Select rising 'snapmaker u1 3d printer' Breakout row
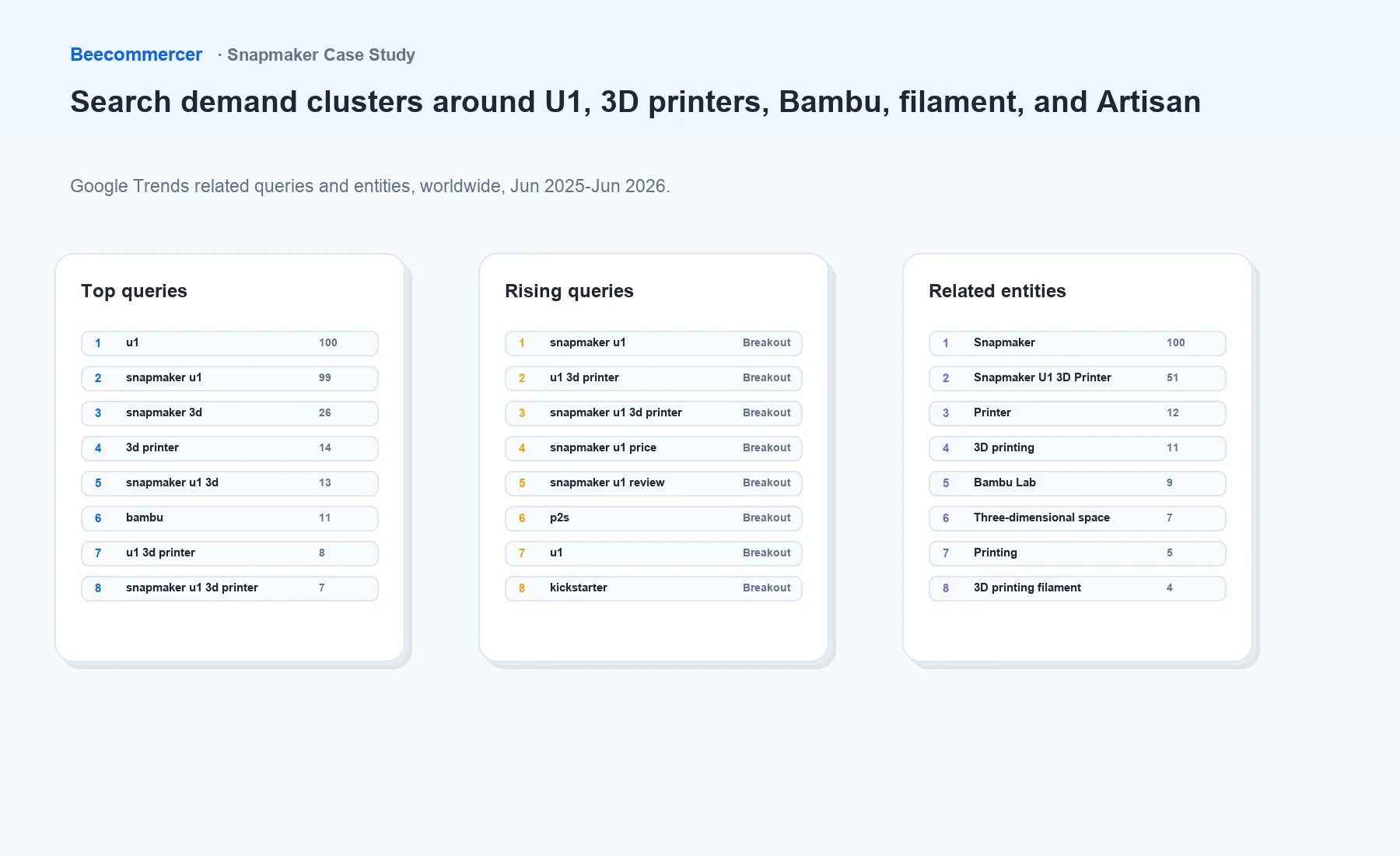The image size is (1400, 856). [653, 413]
